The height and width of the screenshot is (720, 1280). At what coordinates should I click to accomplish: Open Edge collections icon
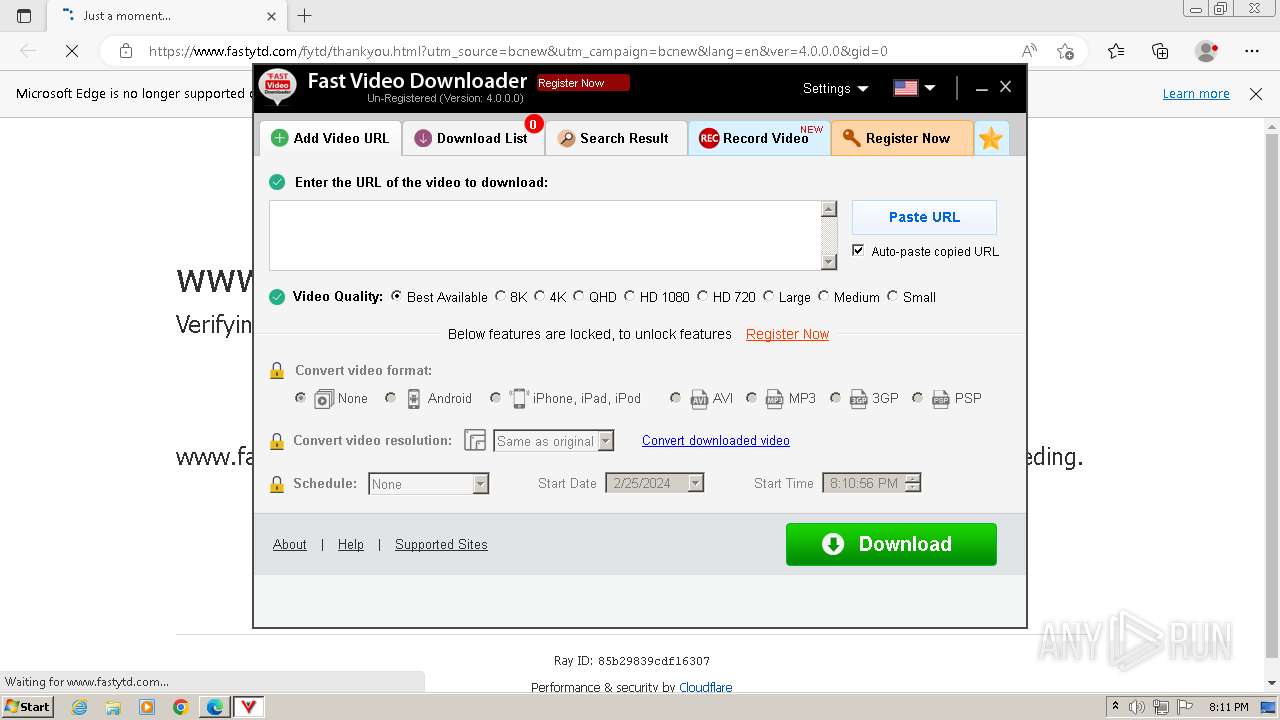click(1160, 51)
